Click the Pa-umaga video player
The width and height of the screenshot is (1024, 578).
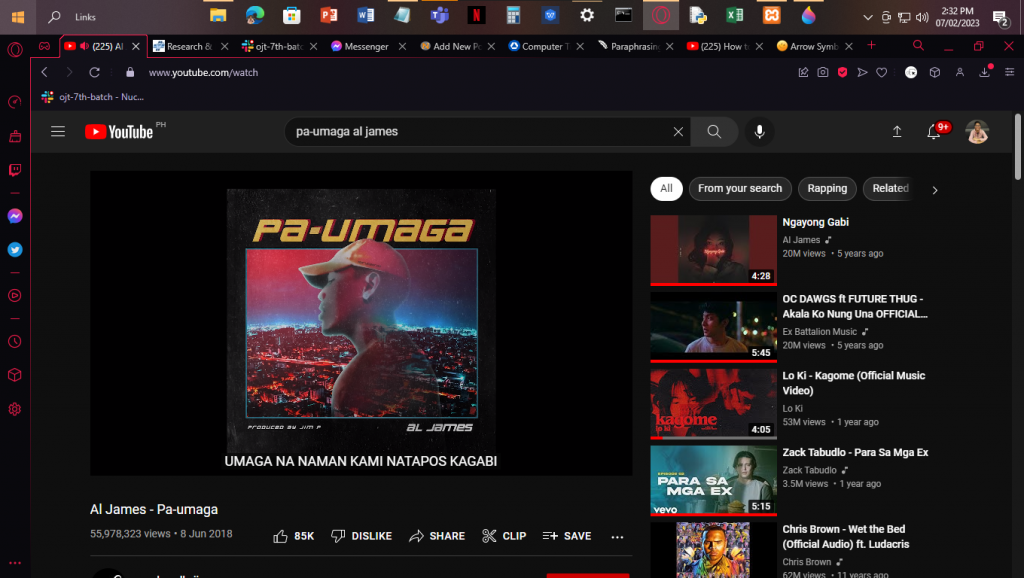point(361,323)
